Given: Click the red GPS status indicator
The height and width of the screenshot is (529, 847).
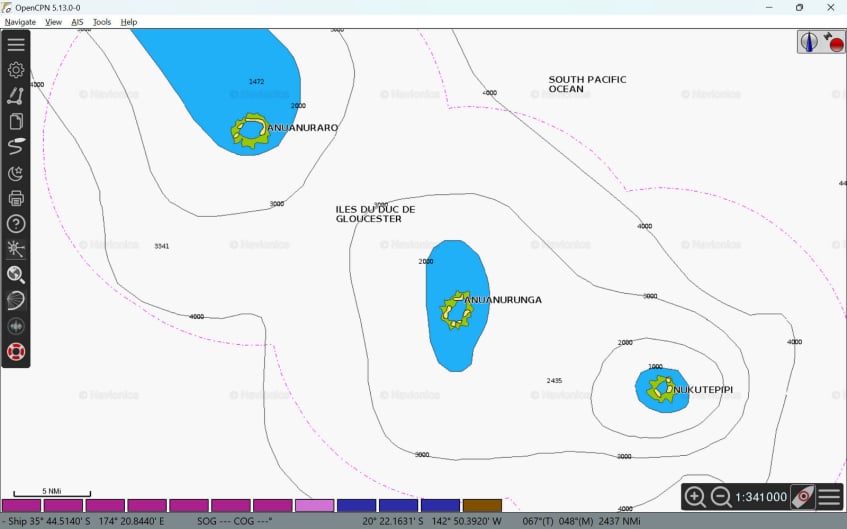Looking at the screenshot, I should point(834,42).
